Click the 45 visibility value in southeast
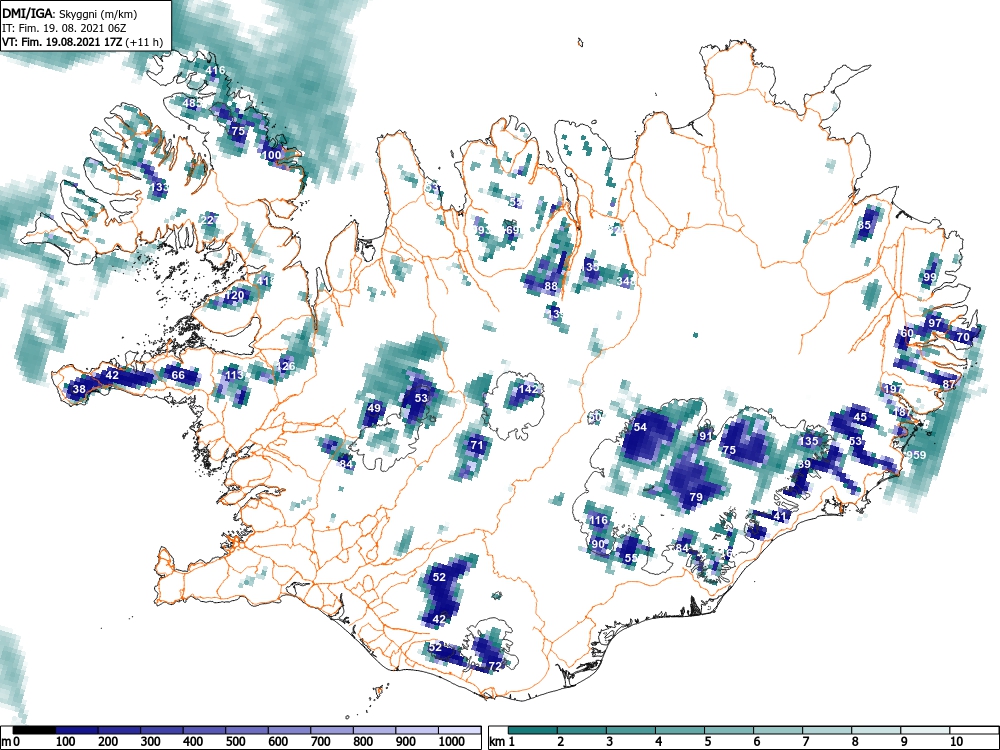Viewport: 1000px width, 750px height. pos(860,417)
